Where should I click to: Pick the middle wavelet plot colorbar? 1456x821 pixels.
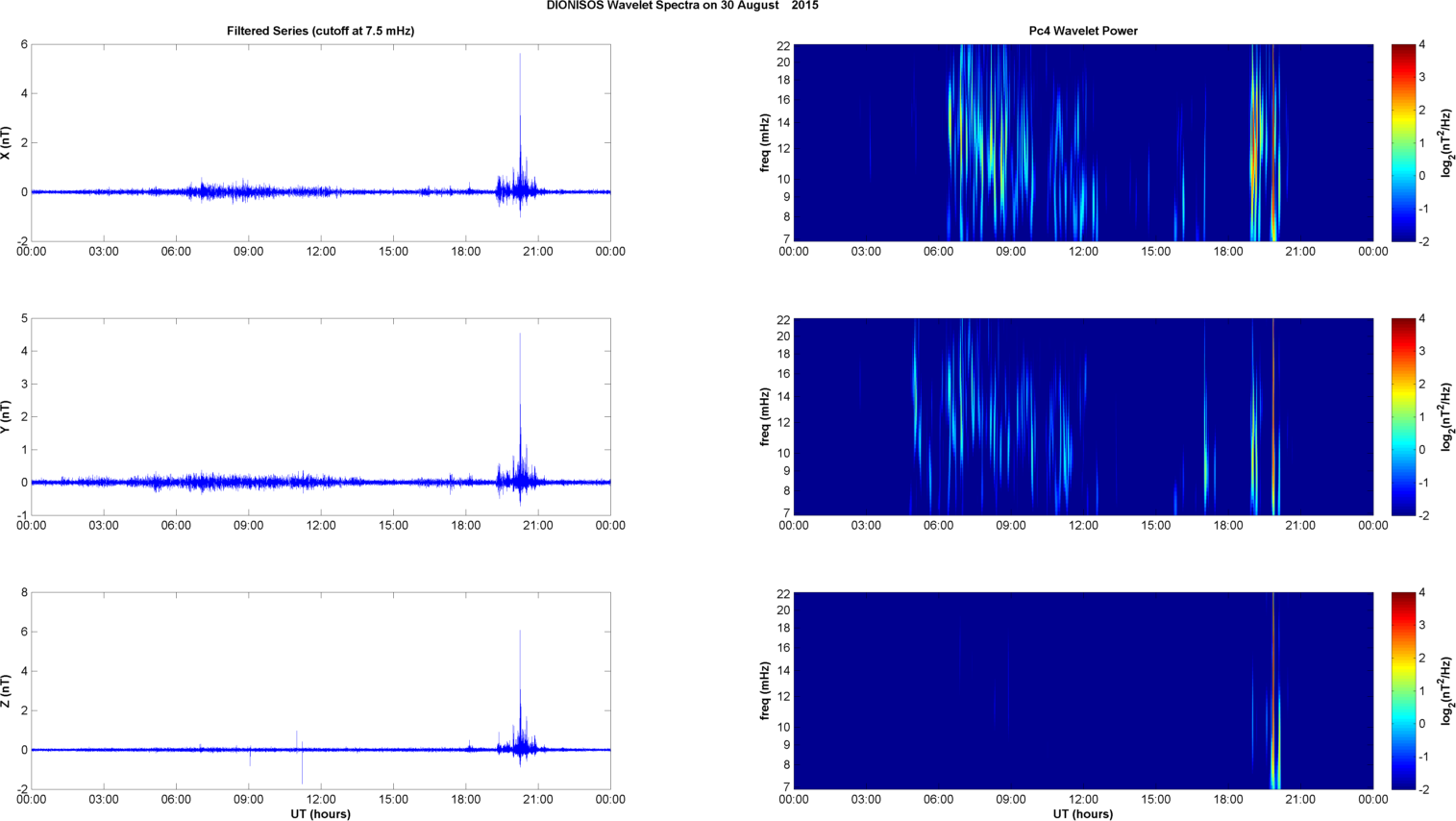click(1403, 417)
